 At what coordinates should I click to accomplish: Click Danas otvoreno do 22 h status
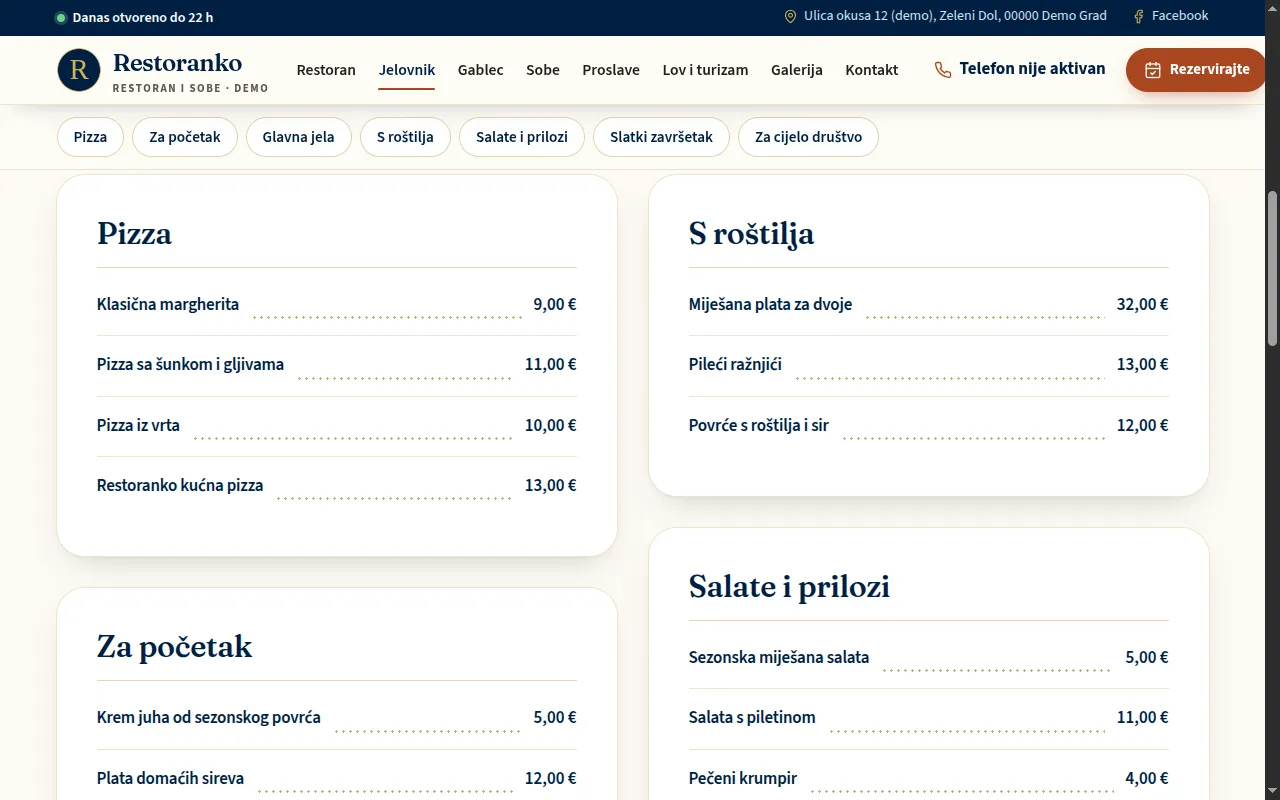coord(134,17)
